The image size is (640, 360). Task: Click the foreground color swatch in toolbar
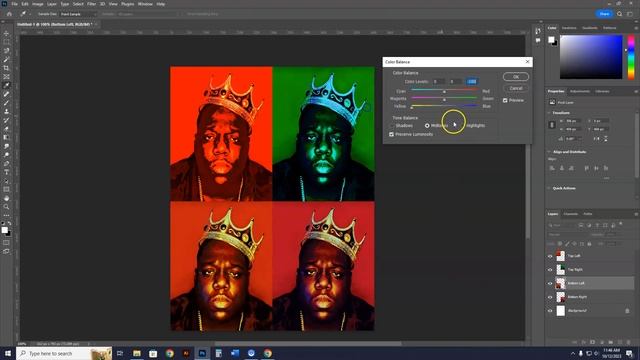[4, 230]
